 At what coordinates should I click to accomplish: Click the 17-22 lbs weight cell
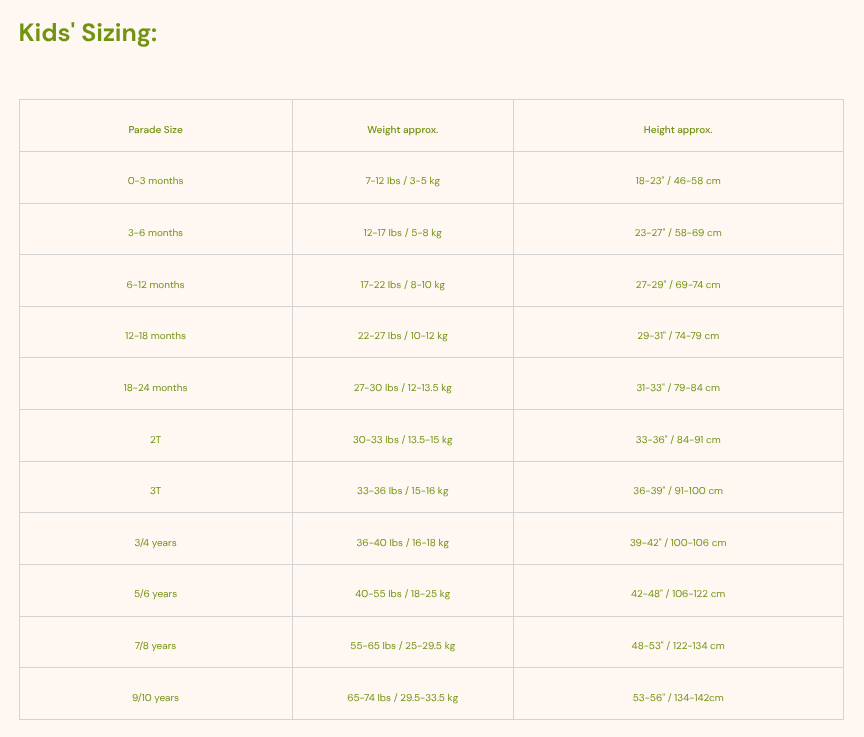click(x=402, y=284)
